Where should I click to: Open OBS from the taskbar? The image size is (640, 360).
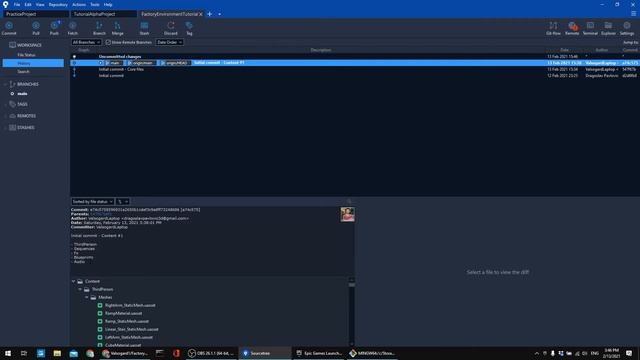(x=211, y=353)
